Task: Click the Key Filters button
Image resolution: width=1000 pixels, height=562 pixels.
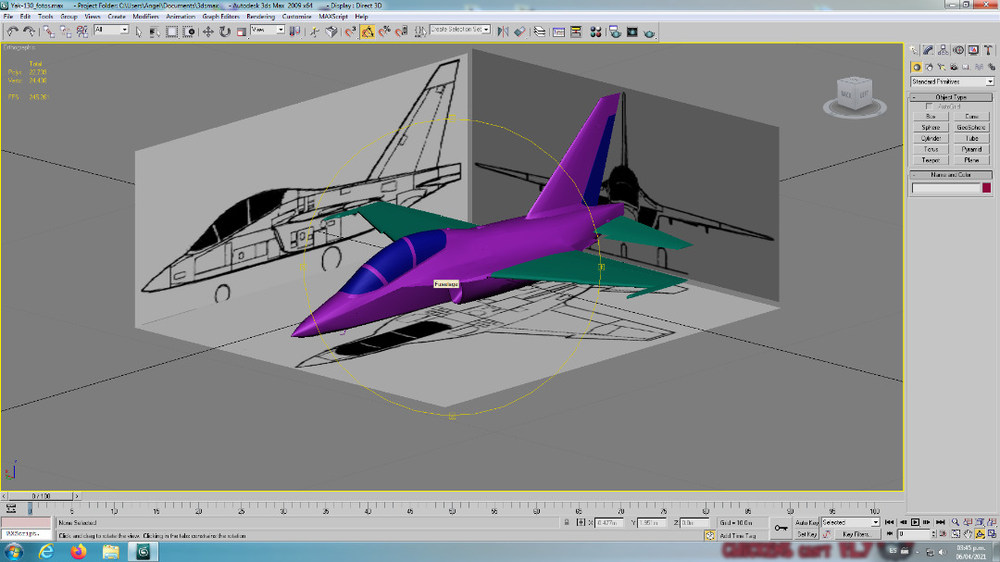Action: pyautogui.click(x=855, y=535)
